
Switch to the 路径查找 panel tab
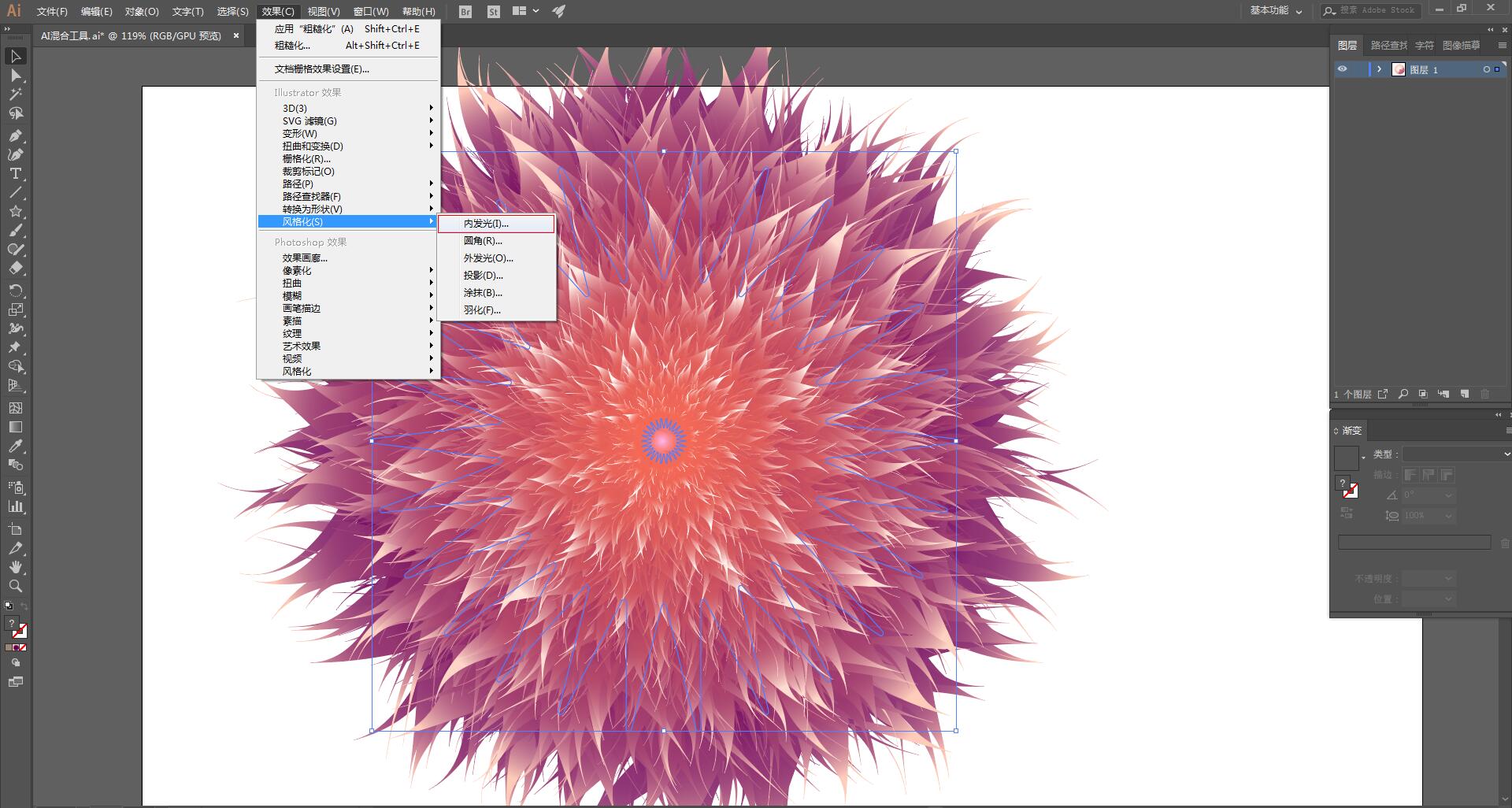point(1388,46)
